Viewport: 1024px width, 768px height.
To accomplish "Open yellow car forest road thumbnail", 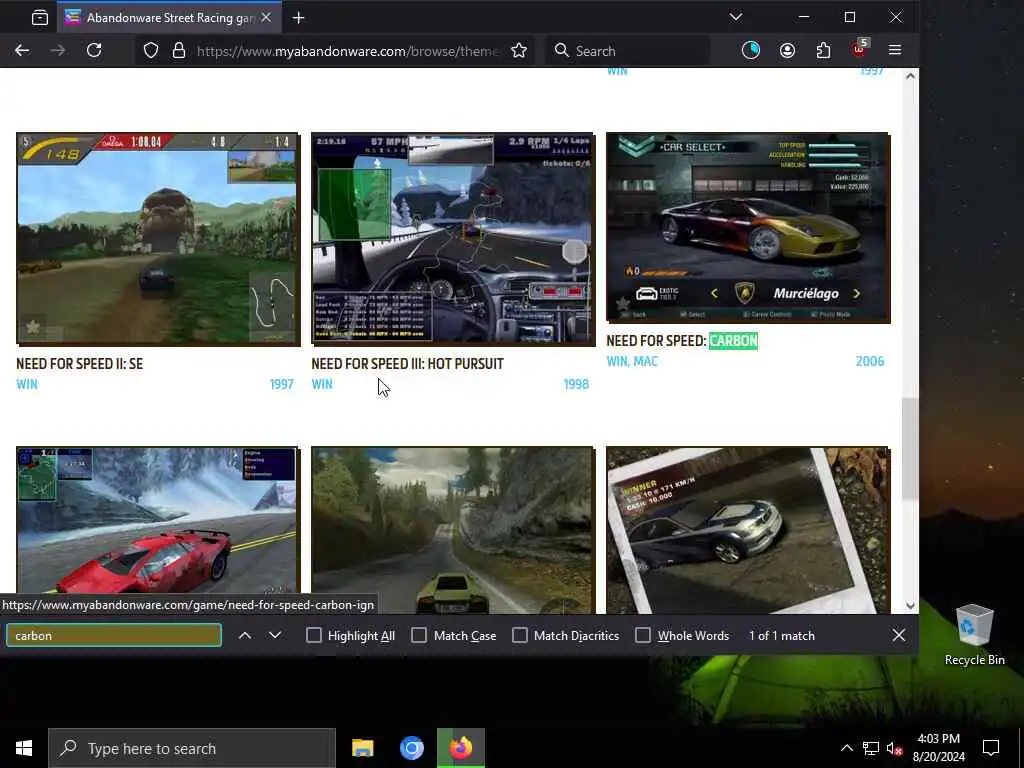I will 453,530.
